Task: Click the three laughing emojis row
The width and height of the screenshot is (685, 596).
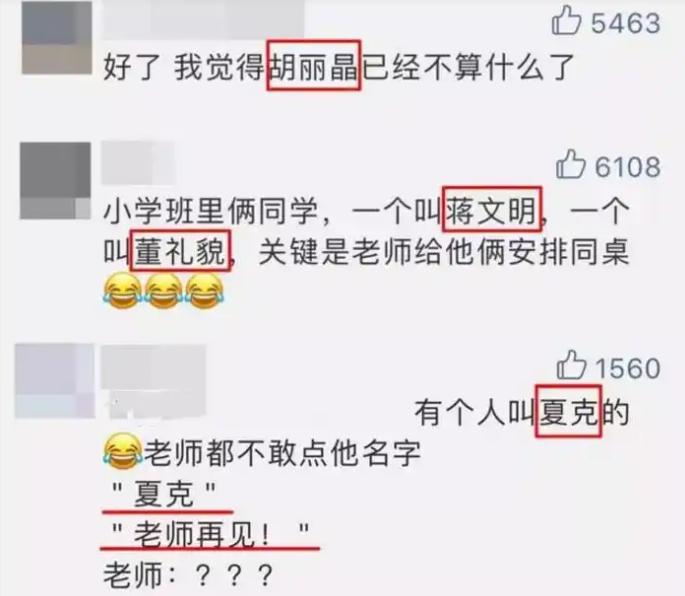Action: pyautogui.click(x=164, y=291)
